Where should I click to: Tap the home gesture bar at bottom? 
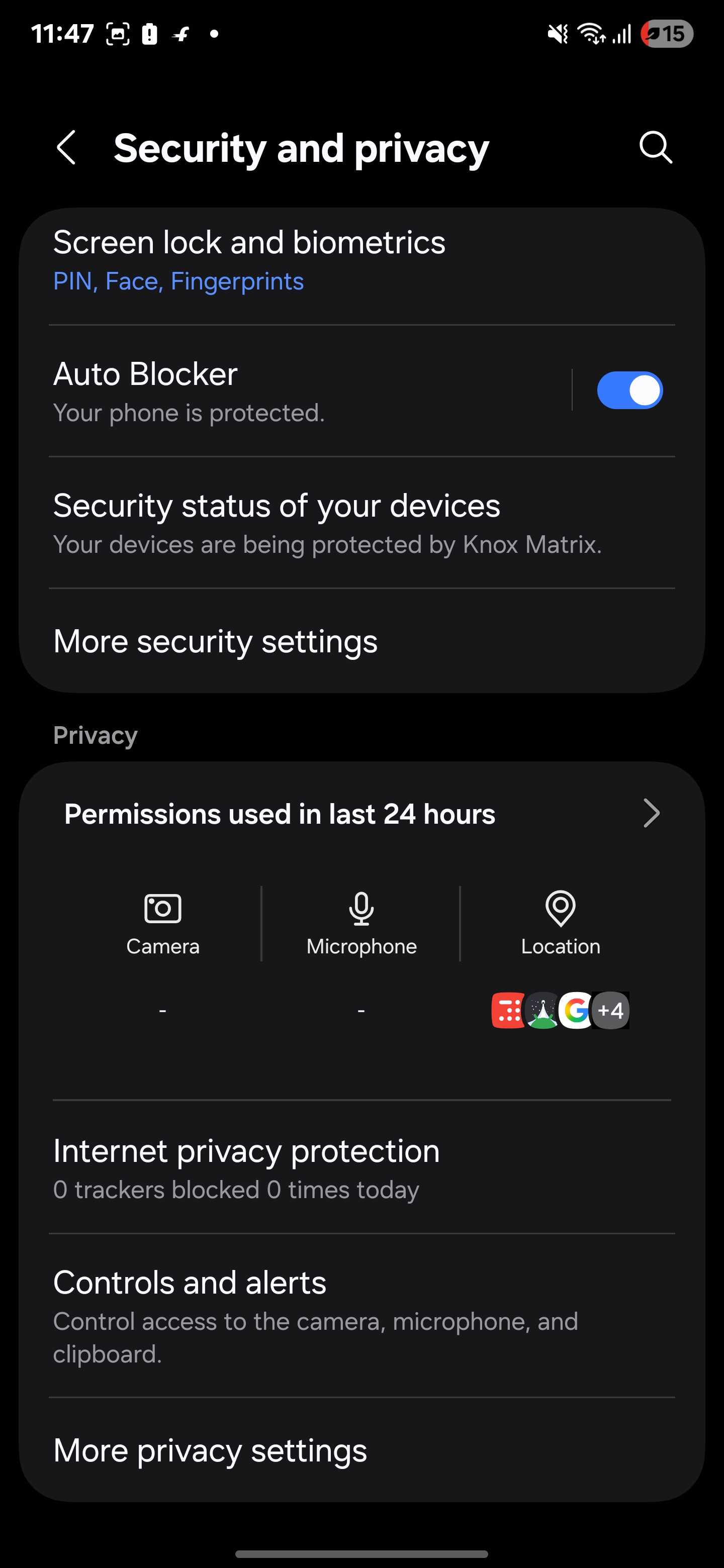(361, 1553)
